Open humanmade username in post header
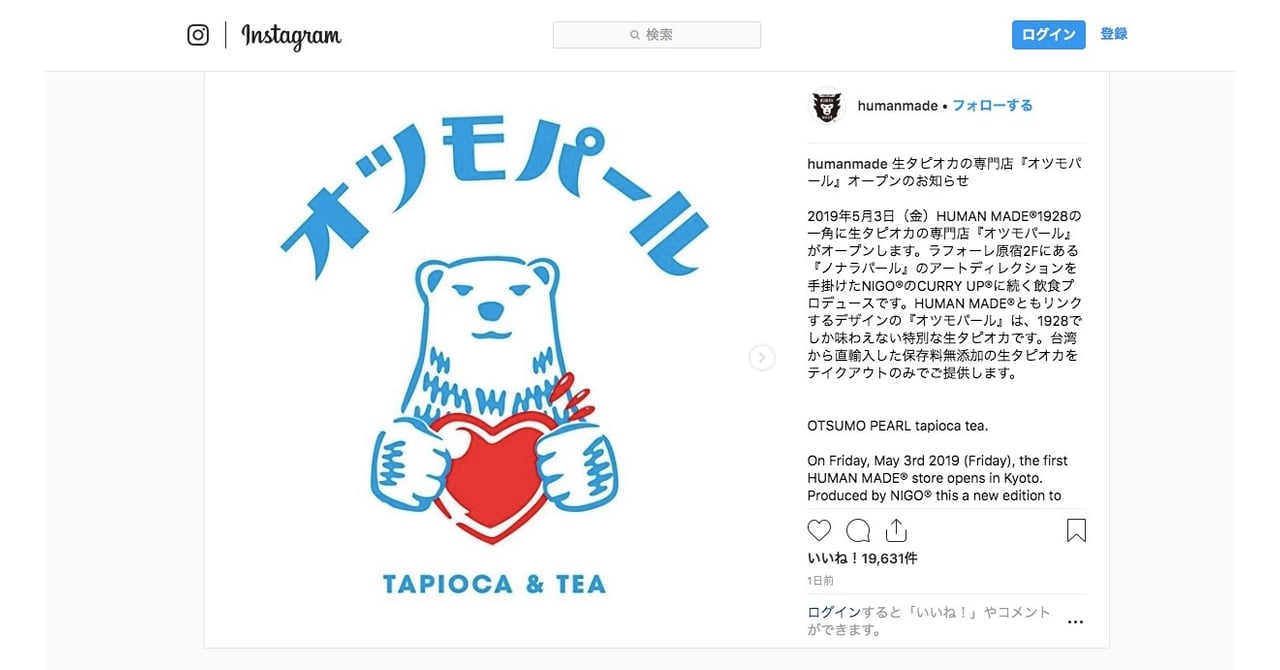 (898, 106)
